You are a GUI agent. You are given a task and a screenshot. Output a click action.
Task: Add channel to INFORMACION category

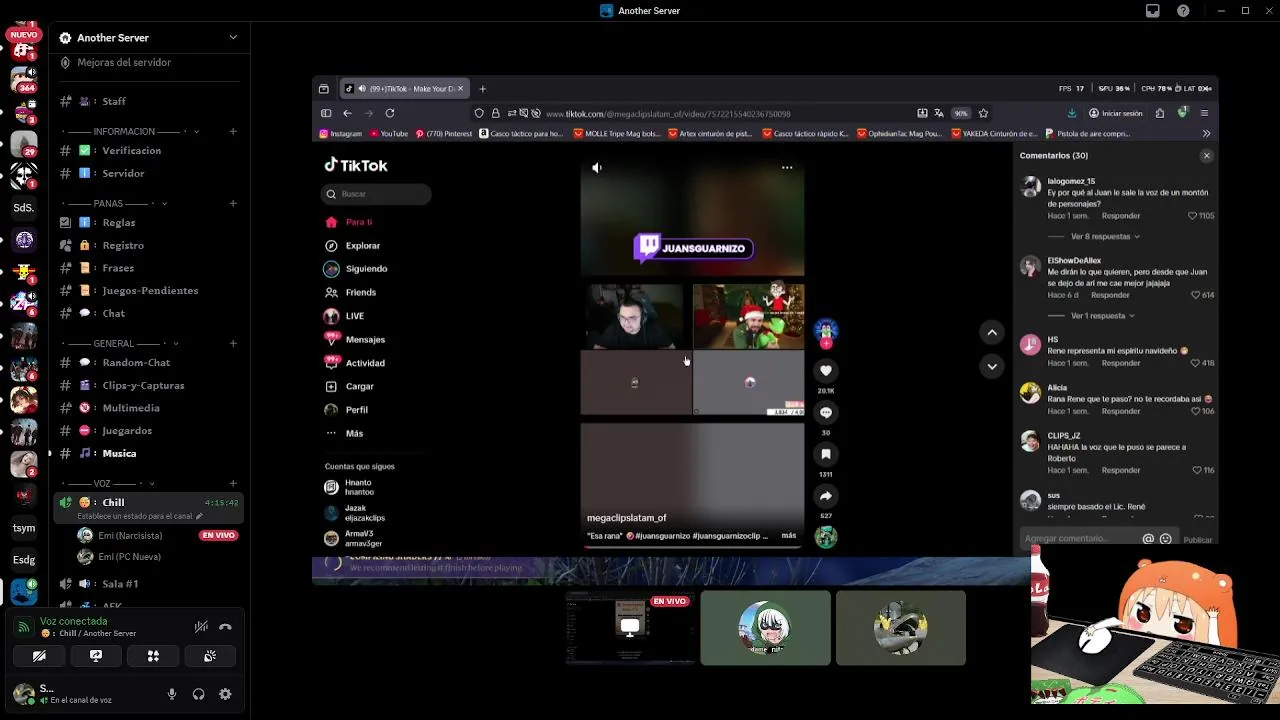pyautogui.click(x=233, y=131)
